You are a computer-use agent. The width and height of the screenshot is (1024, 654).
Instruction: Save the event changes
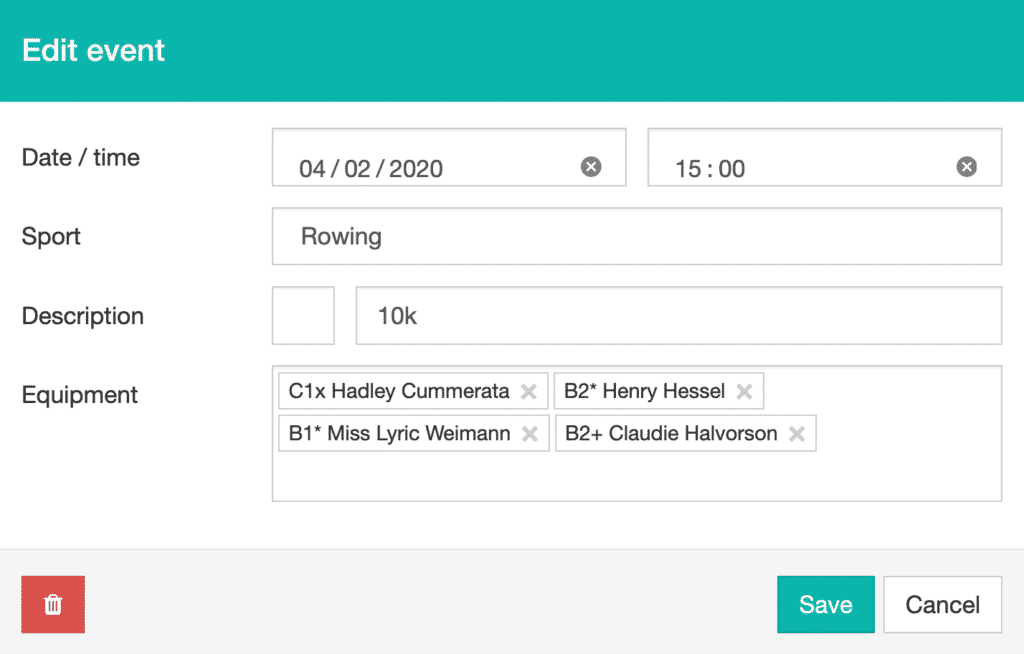[x=825, y=604]
